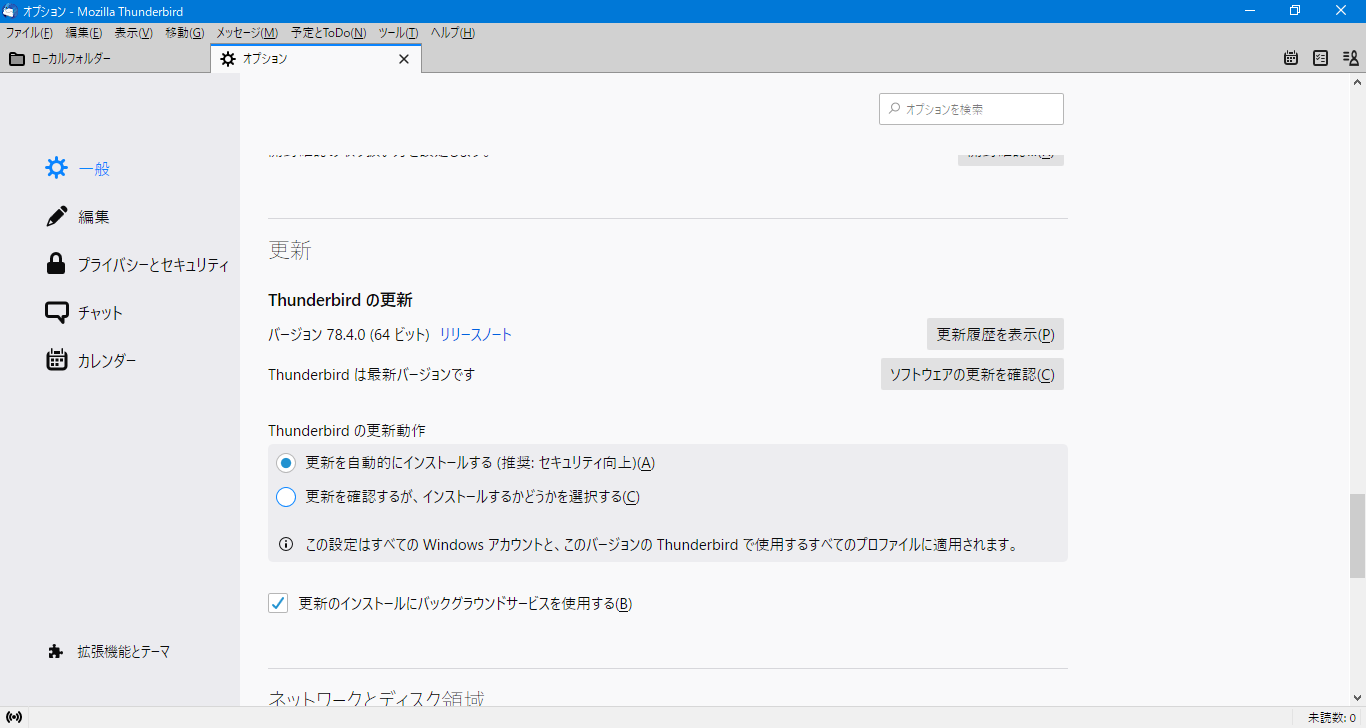
Task: Open the calendar tab icon in toolbar
Action: [x=1291, y=58]
